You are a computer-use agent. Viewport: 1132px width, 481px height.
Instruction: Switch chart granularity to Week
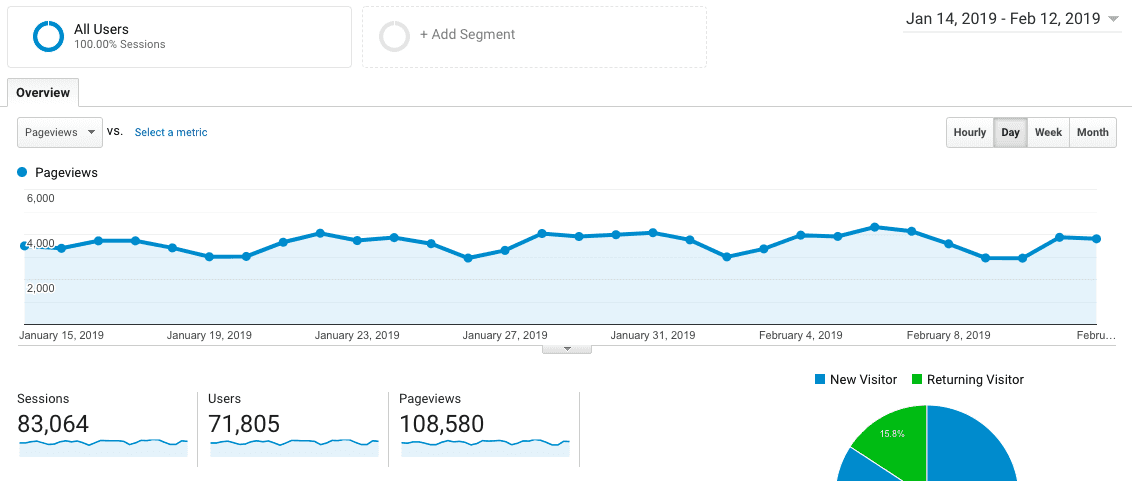pyautogui.click(x=1048, y=132)
